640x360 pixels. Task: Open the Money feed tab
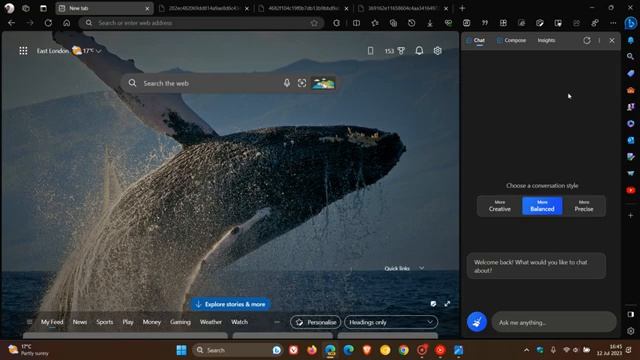coord(152,322)
